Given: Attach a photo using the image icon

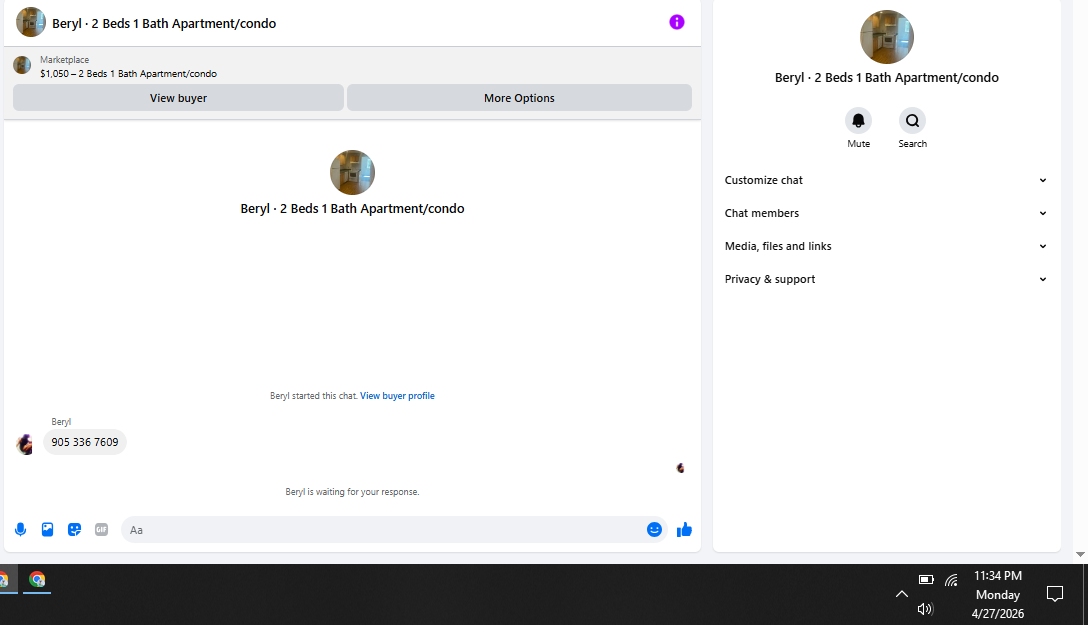Looking at the screenshot, I should coord(47,530).
